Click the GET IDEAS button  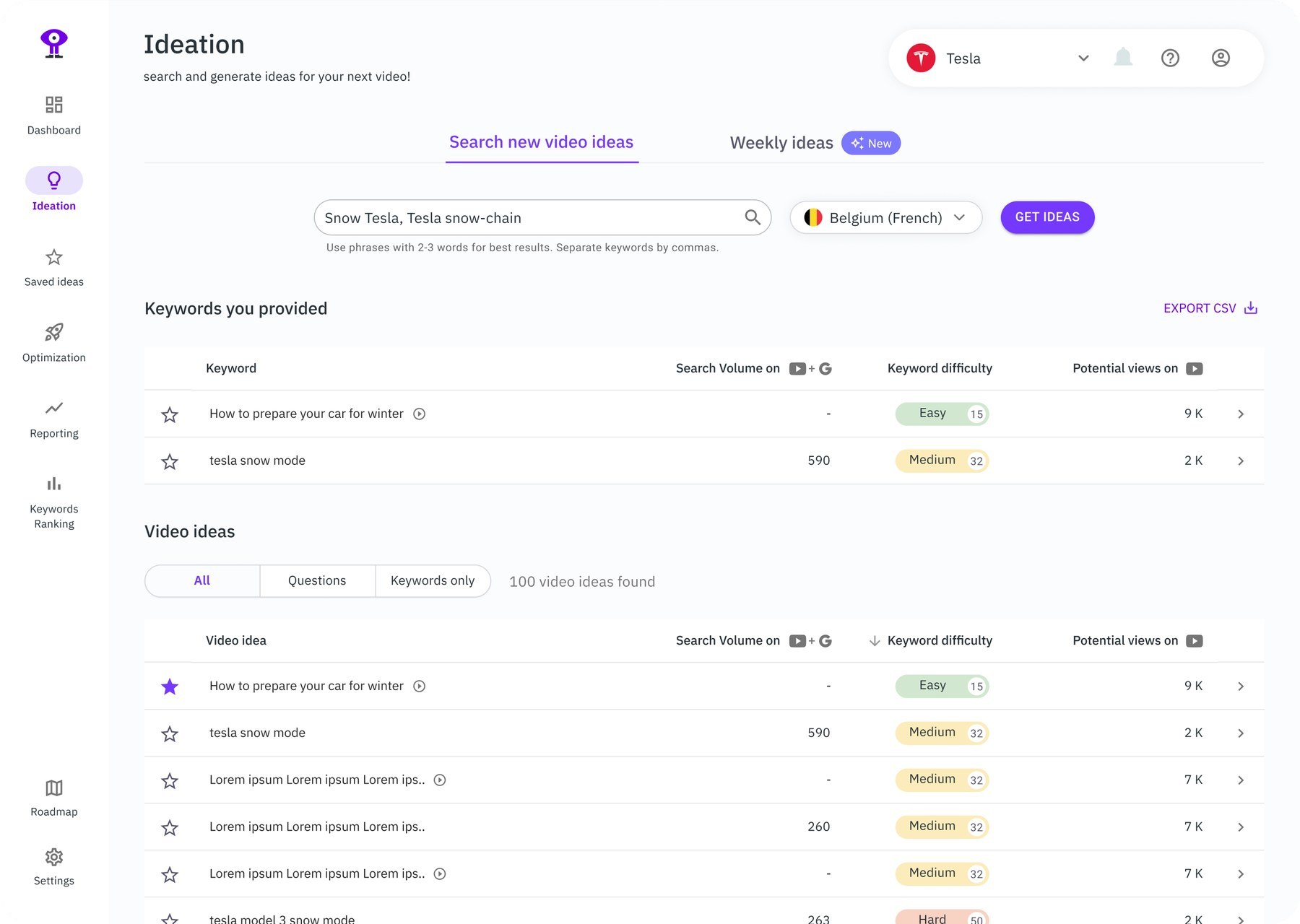(x=1047, y=217)
